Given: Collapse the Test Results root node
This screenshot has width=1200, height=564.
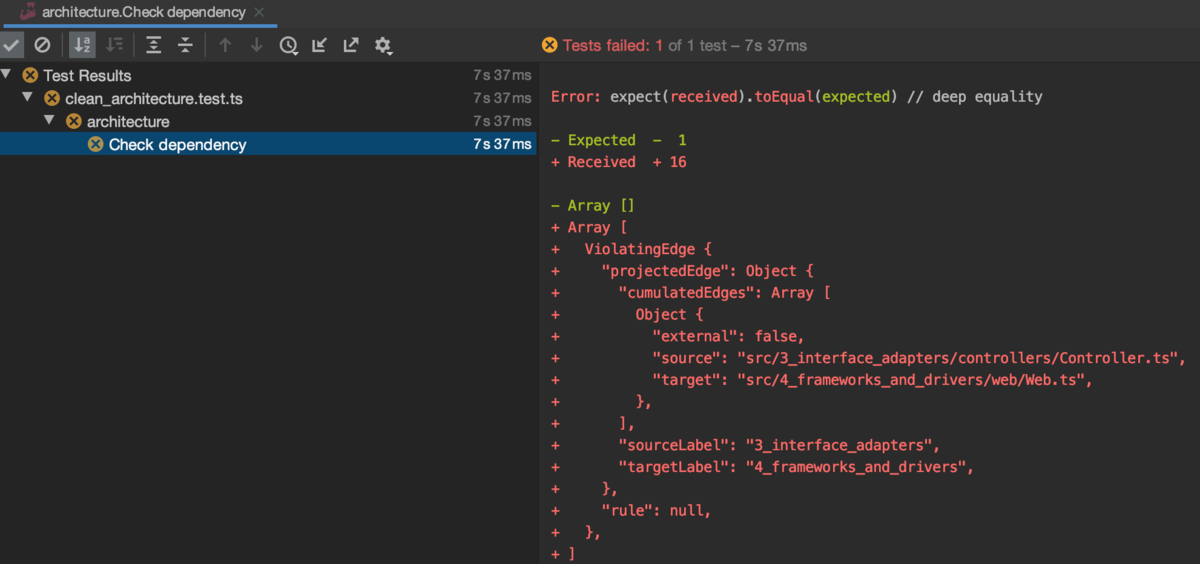Looking at the screenshot, I should point(8,75).
